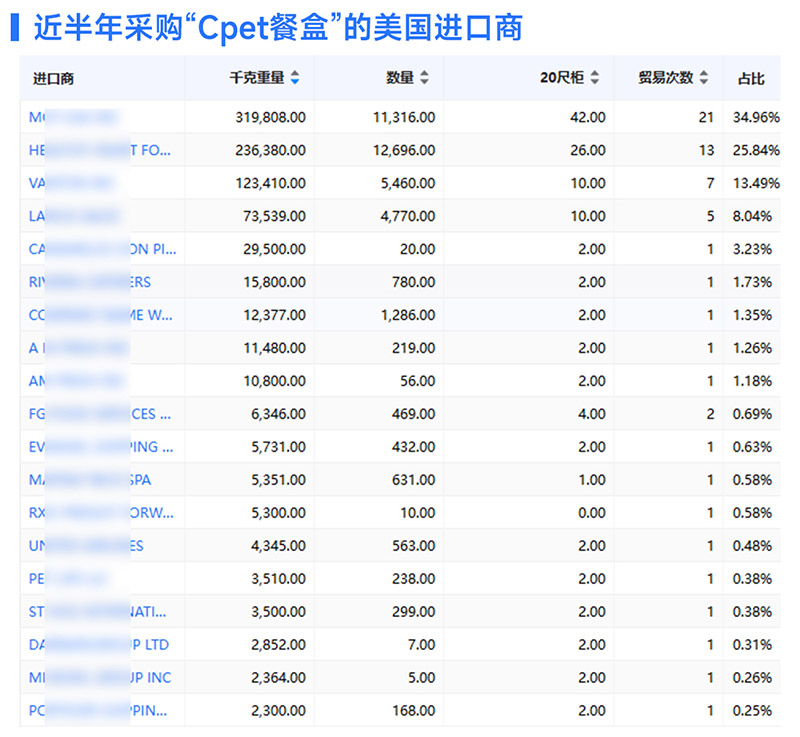Select 20尺柜 cell 4.00
The width and height of the screenshot is (800, 737).
click(x=592, y=414)
